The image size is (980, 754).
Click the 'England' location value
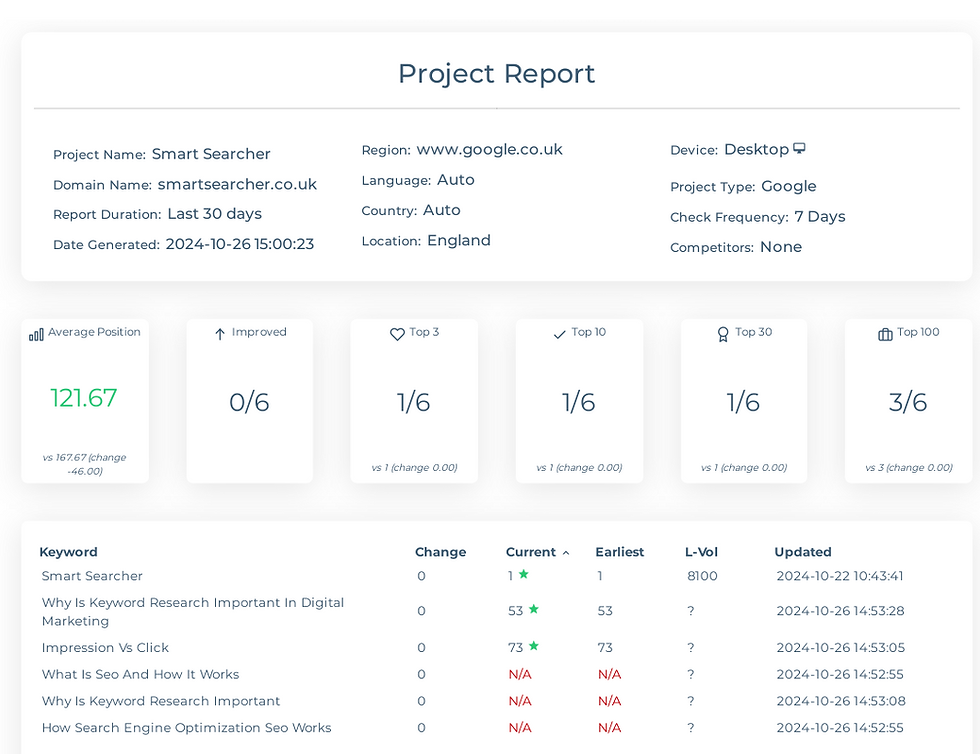click(x=459, y=241)
